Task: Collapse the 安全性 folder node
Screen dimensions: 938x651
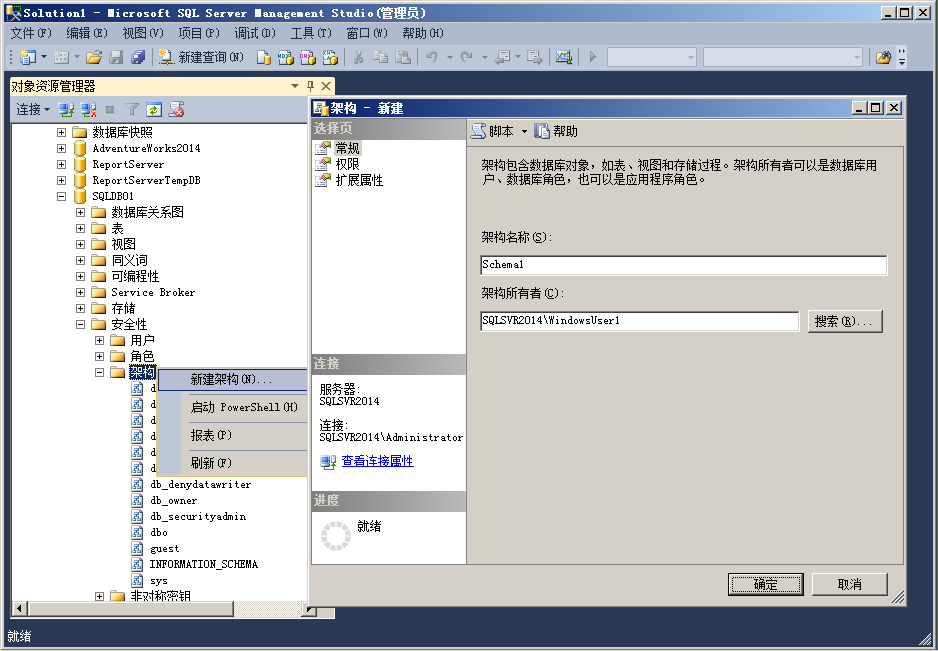Action: (81, 324)
